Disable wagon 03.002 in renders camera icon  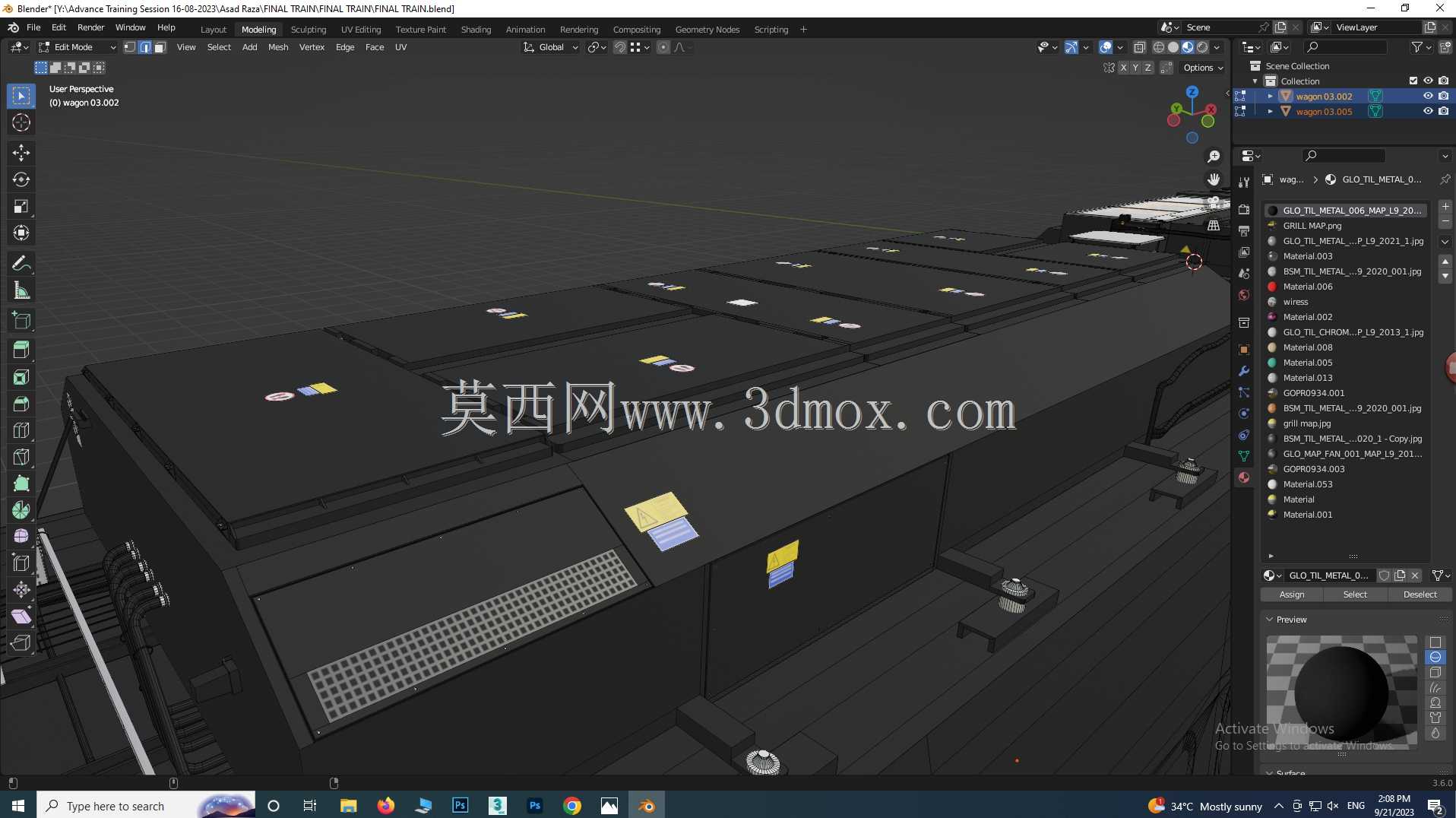point(1443,96)
